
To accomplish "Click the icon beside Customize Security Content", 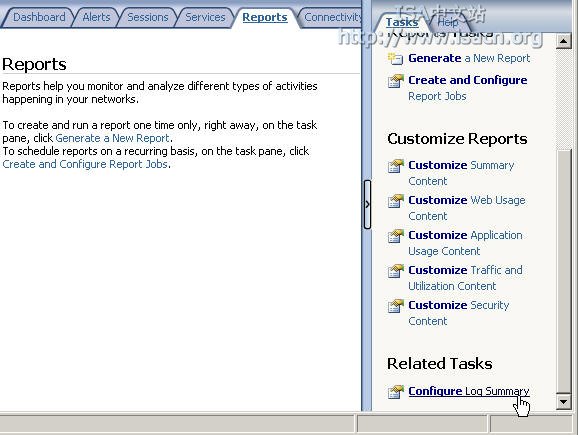I will (396, 306).
